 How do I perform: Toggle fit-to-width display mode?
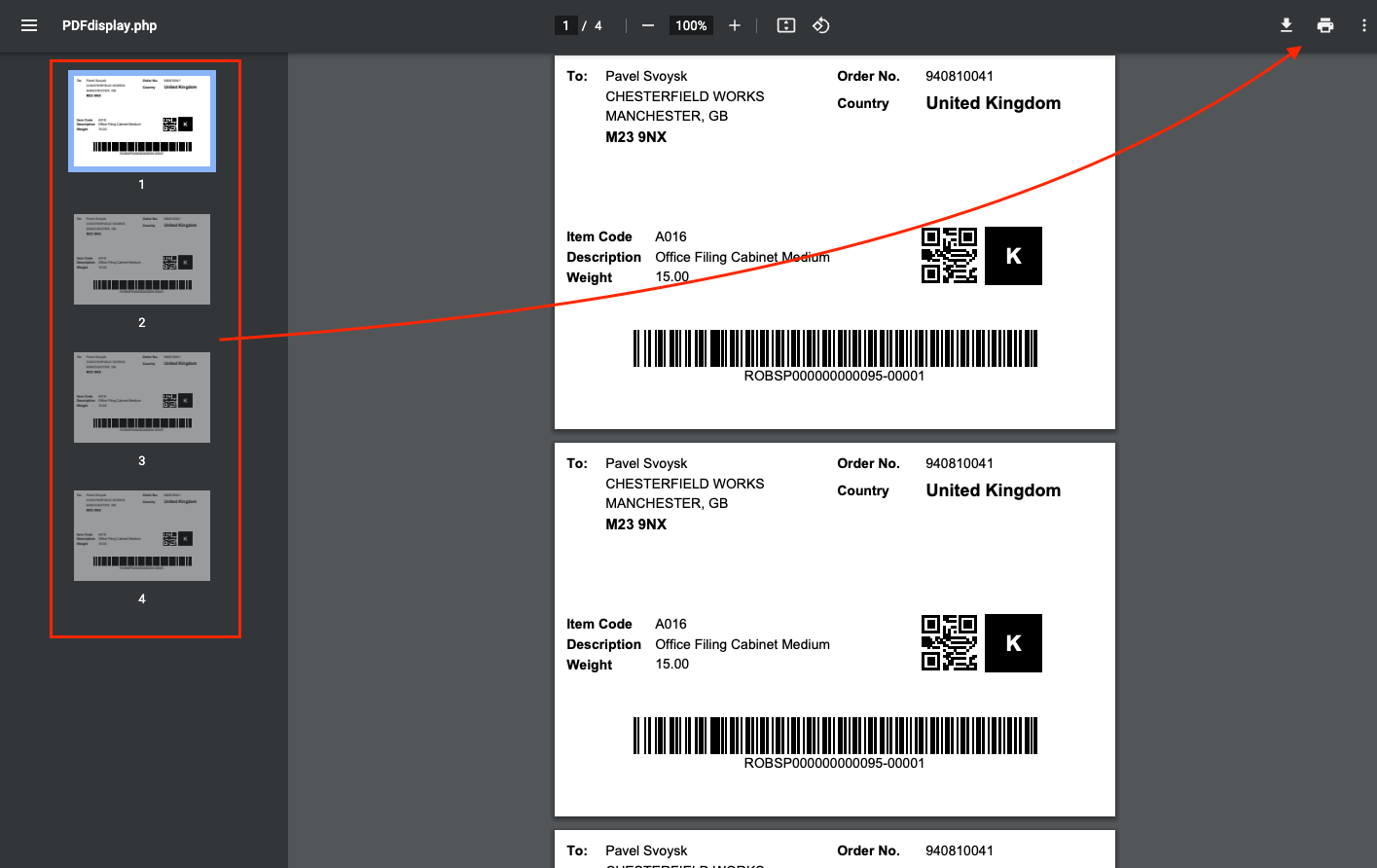coord(785,25)
